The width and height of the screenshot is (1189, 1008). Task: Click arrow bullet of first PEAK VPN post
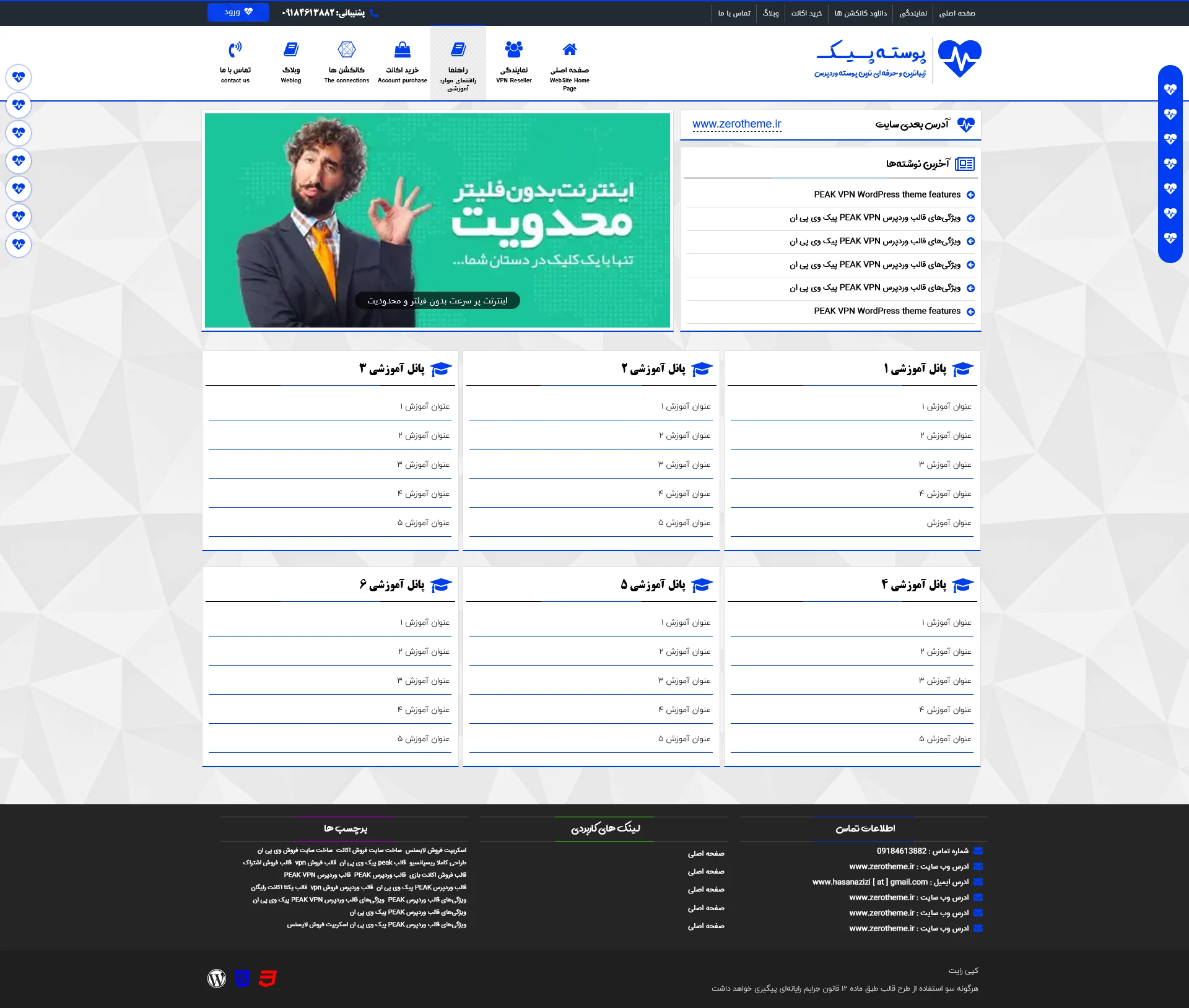tap(971, 195)
